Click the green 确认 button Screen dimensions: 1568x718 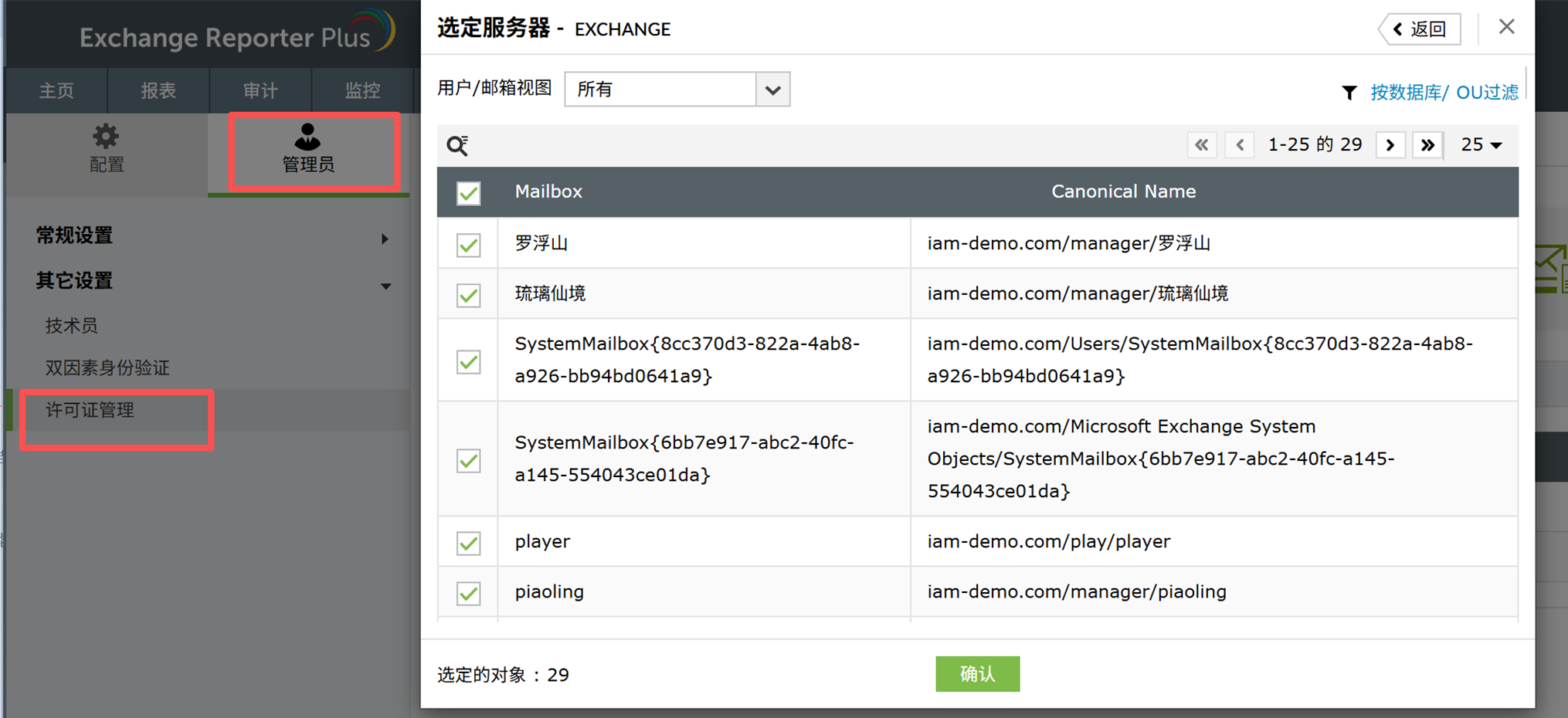coord(977,674)
